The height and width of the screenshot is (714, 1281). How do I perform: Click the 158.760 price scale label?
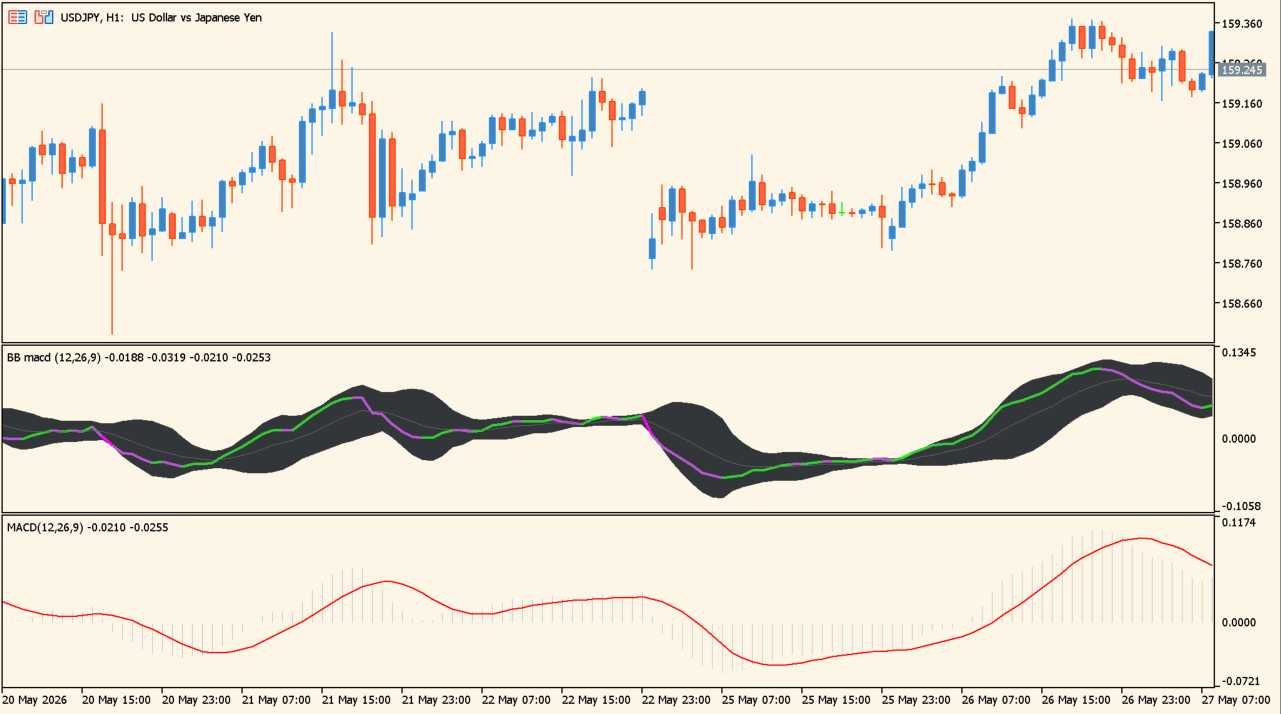point(1242,264)
